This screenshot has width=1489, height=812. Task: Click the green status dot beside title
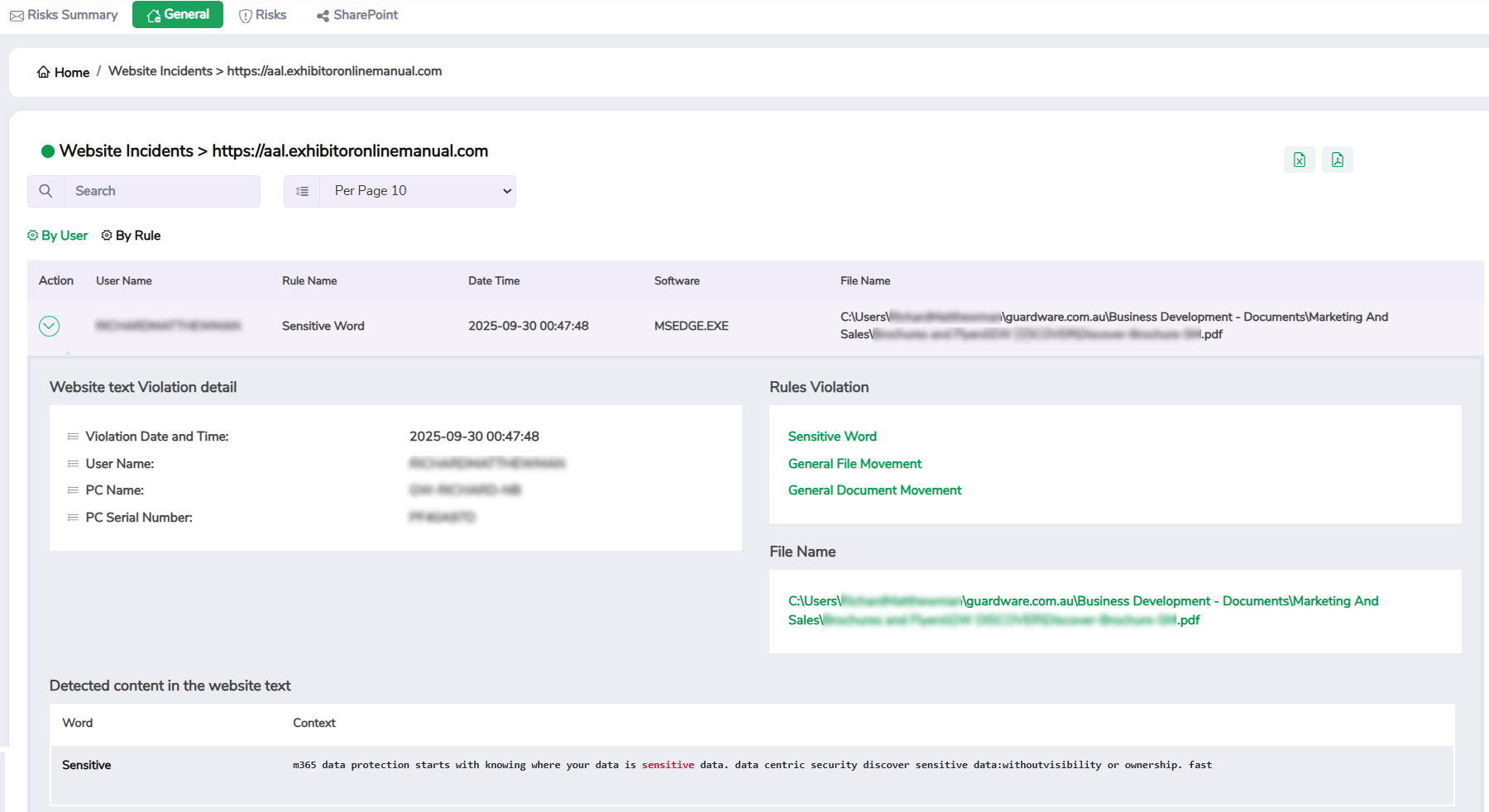48,151
